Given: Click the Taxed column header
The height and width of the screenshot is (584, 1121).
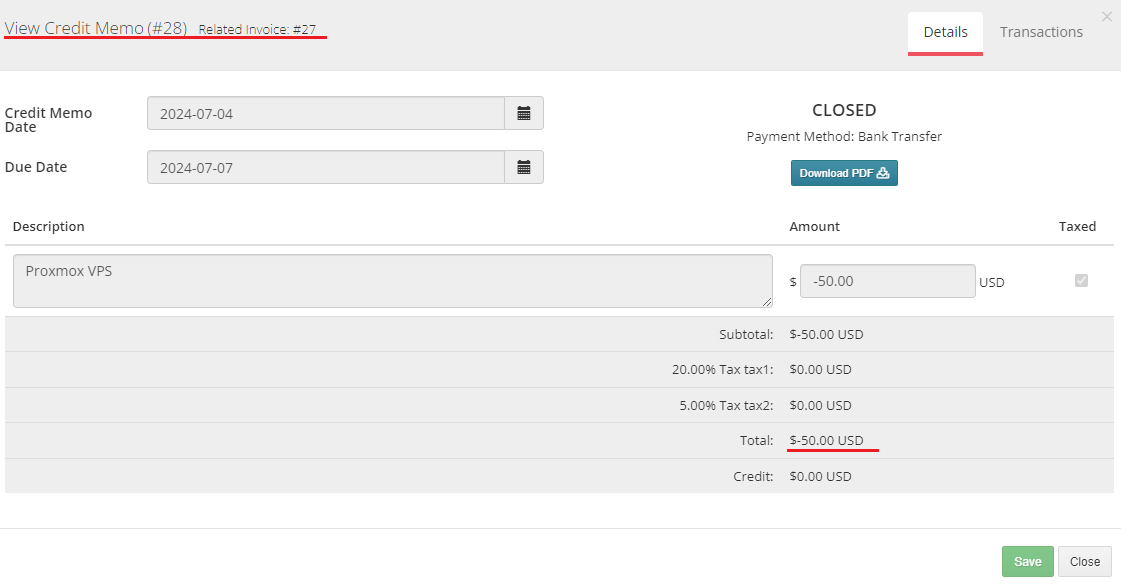Looking at the screenshot, I should click(1077, 227).
